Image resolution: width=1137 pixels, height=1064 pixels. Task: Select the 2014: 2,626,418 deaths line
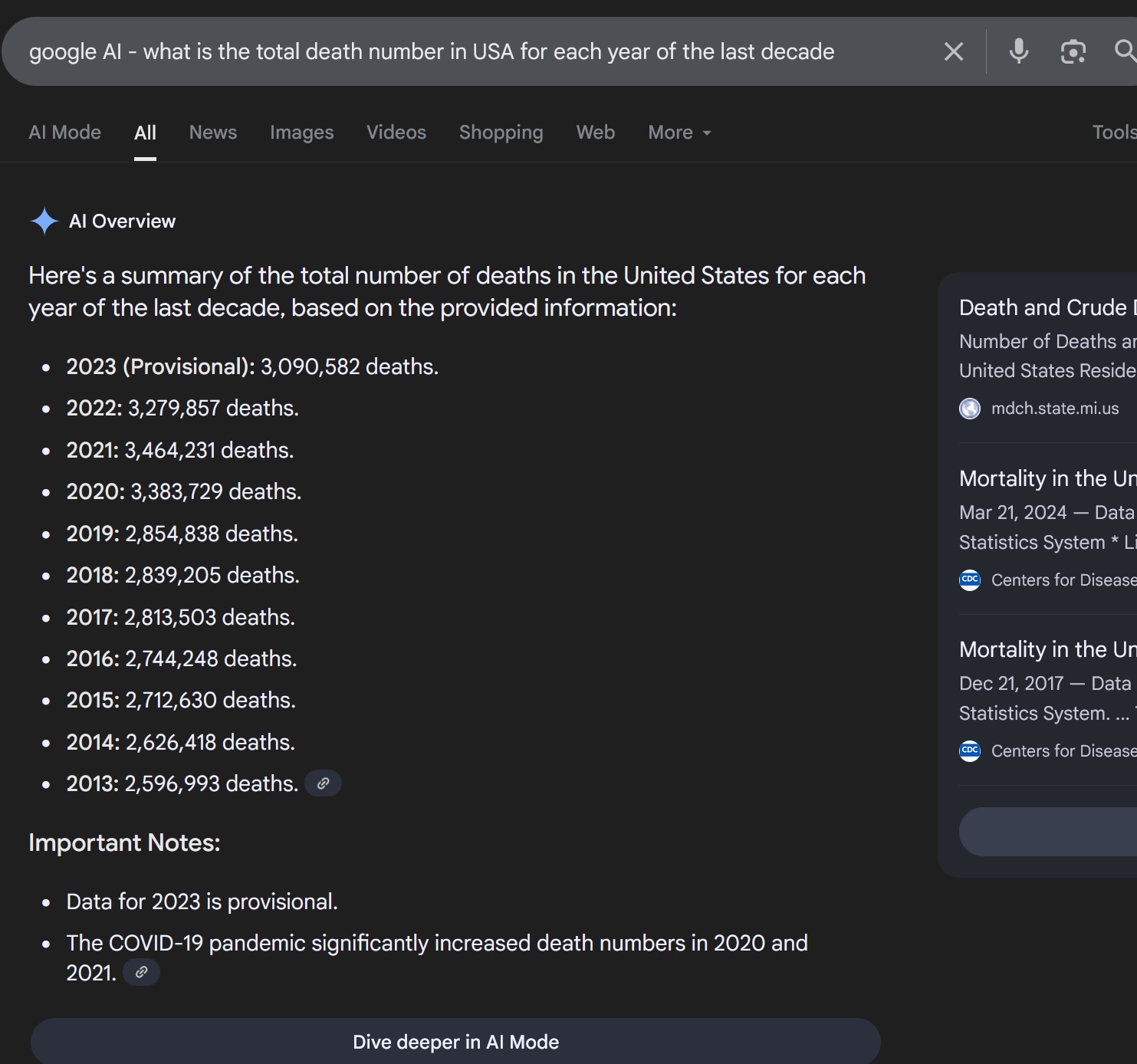point(181,742)
